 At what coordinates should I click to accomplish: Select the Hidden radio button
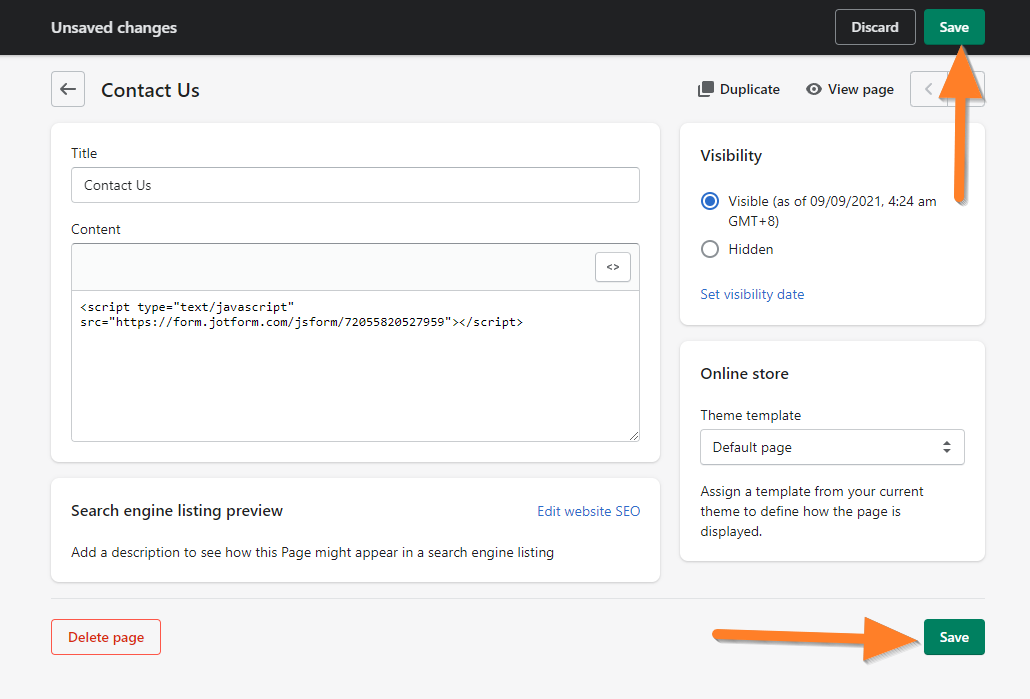710,249
